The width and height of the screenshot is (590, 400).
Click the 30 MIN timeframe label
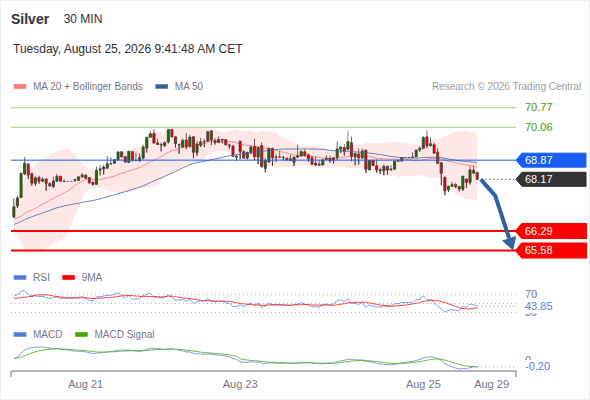tap(83, 19)
